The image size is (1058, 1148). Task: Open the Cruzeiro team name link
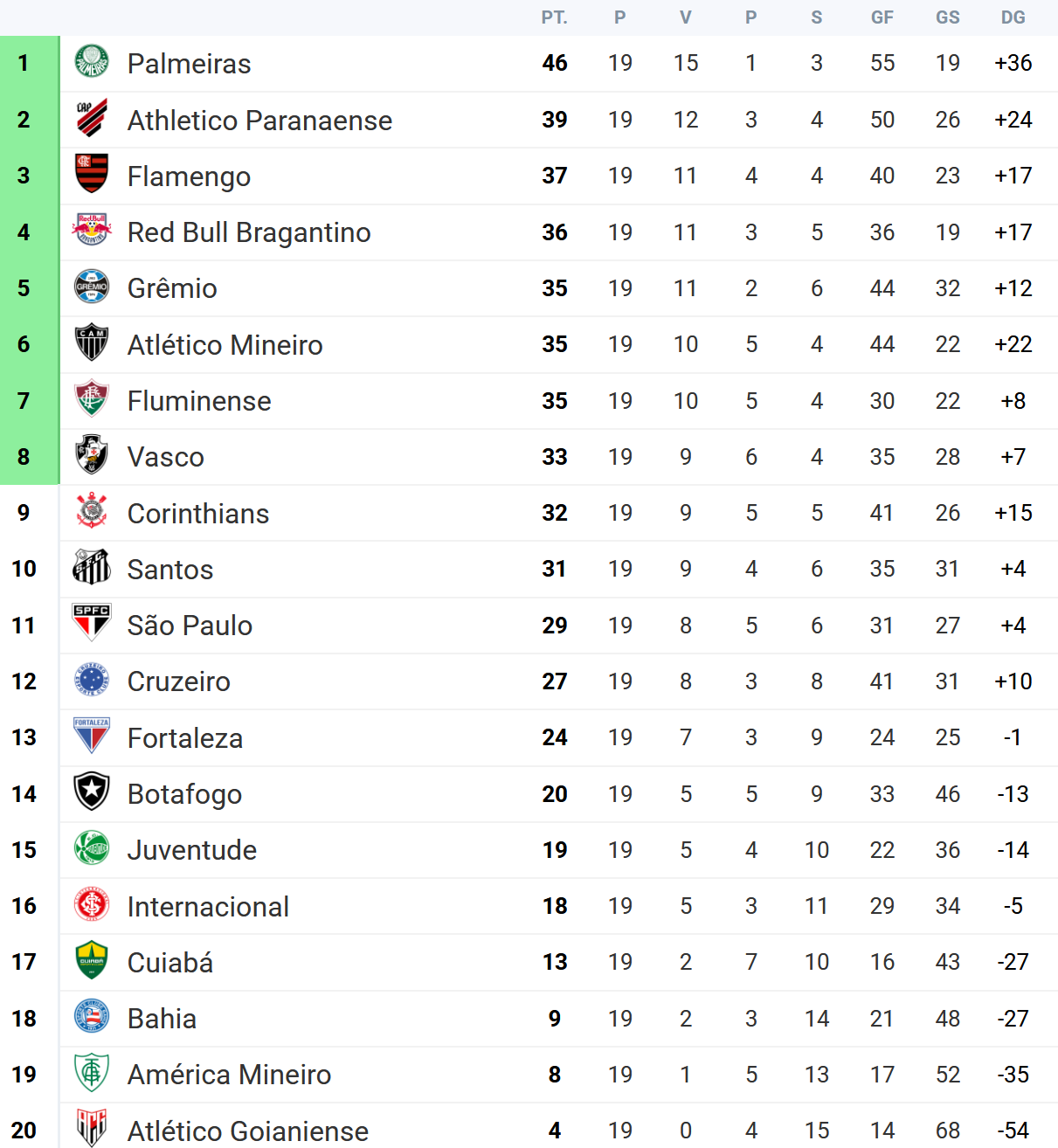(x=179, y=681)
